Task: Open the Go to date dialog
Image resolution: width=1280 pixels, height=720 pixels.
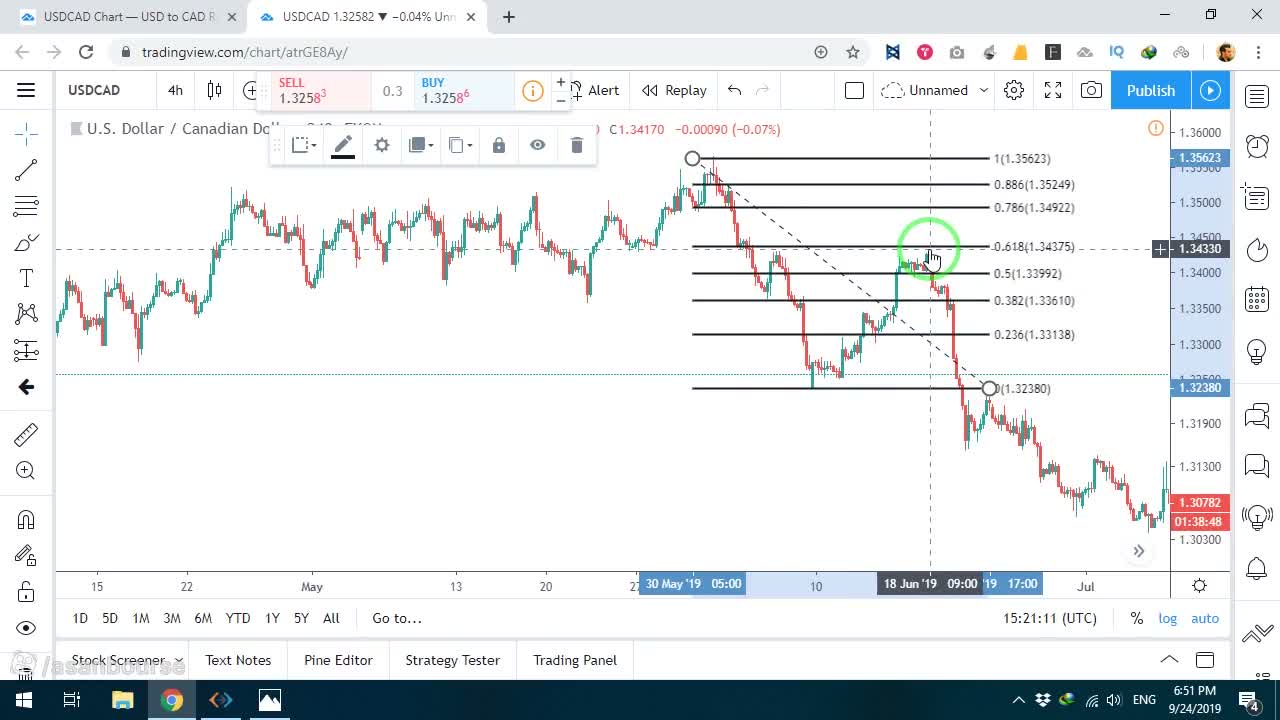Action: click(397, 618)
